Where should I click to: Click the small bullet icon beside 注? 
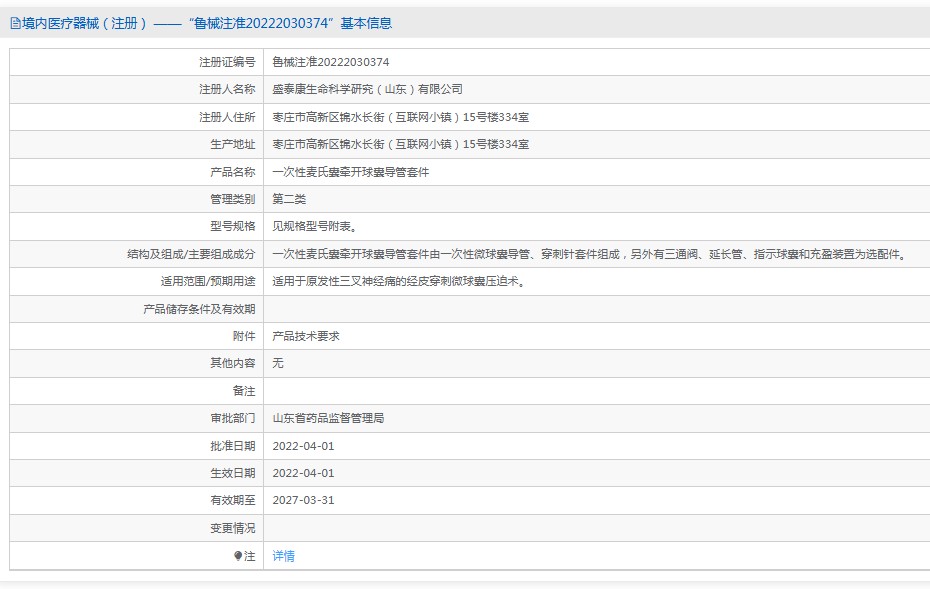coord(238,556)
